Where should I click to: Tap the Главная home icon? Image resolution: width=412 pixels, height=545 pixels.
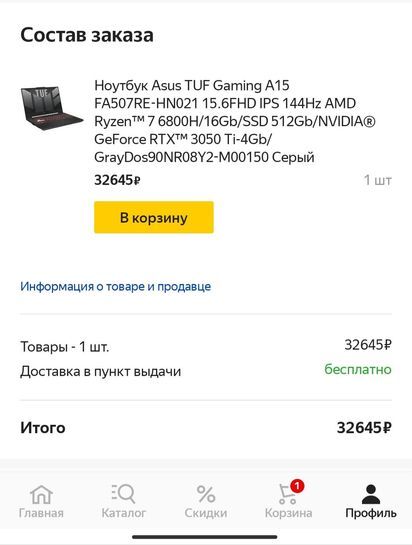41,494
